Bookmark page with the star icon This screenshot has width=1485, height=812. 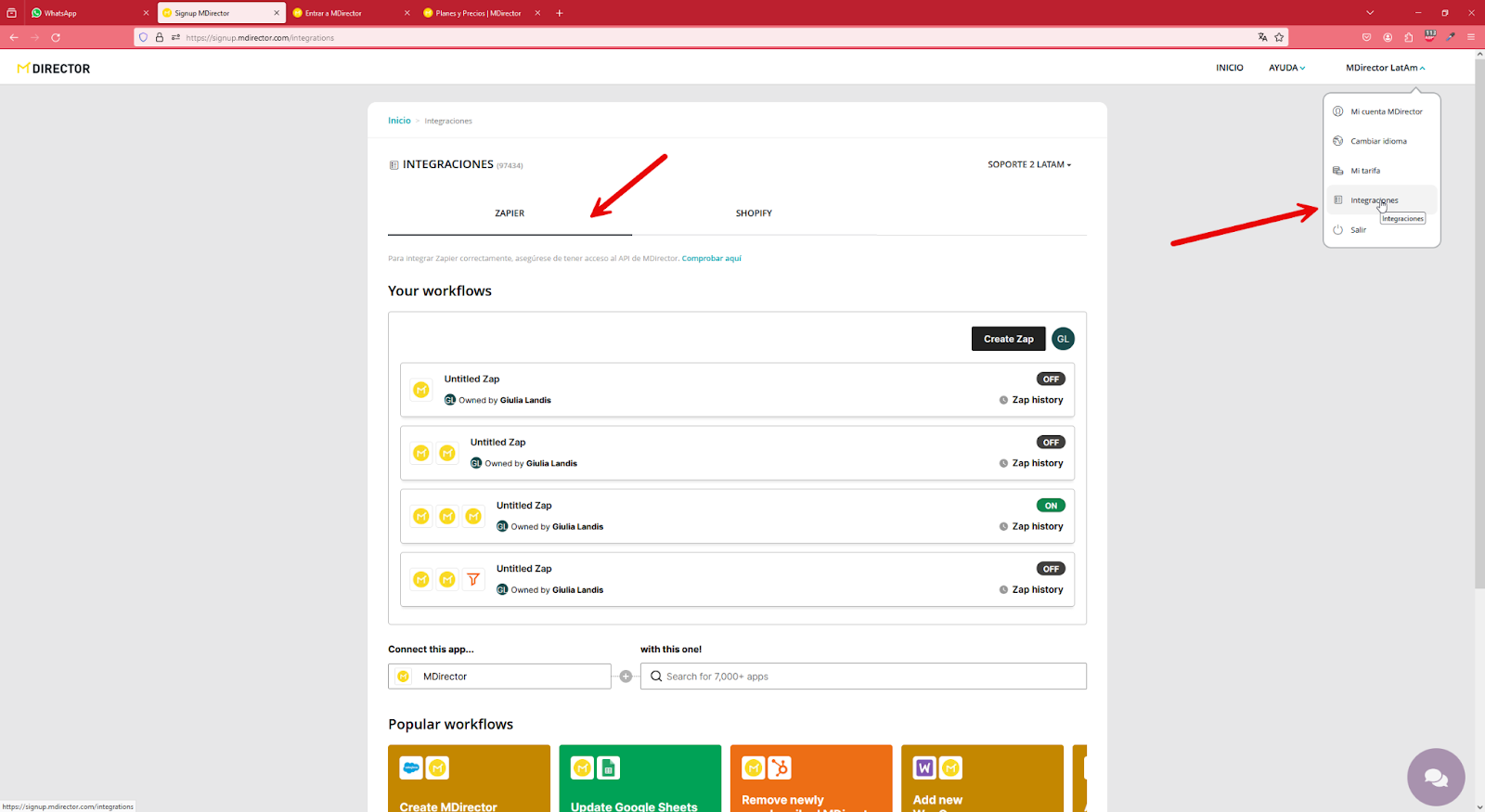click(x=1279, y=38)
